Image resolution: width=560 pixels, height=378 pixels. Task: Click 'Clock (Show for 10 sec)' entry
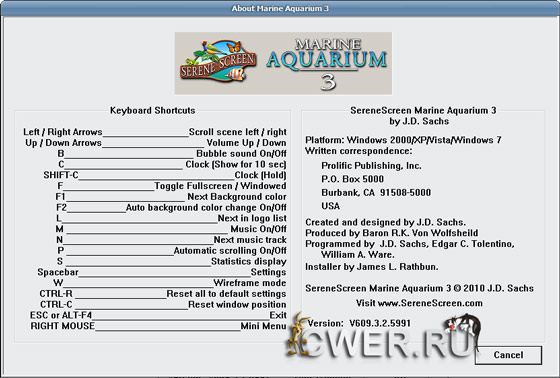[236, 164]
